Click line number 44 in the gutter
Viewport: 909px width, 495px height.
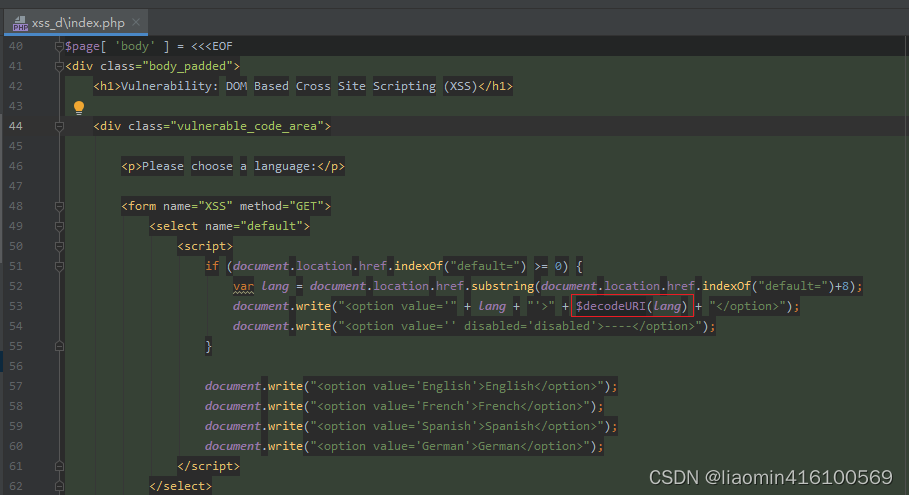(x=16, y=126)
